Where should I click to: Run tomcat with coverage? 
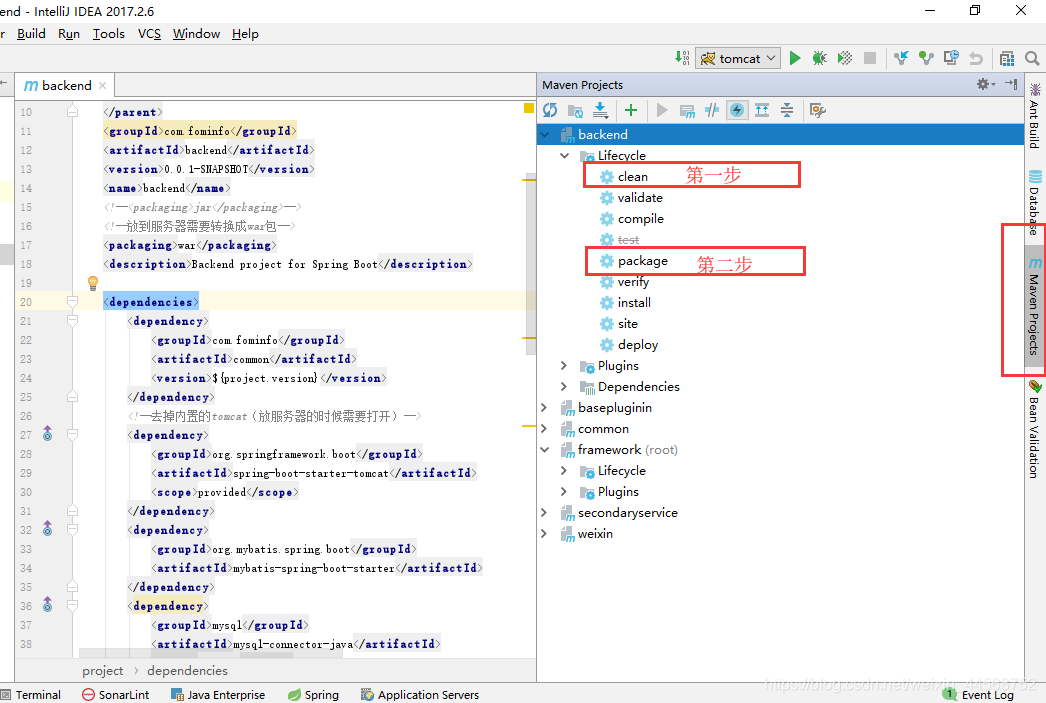point(845,58)
